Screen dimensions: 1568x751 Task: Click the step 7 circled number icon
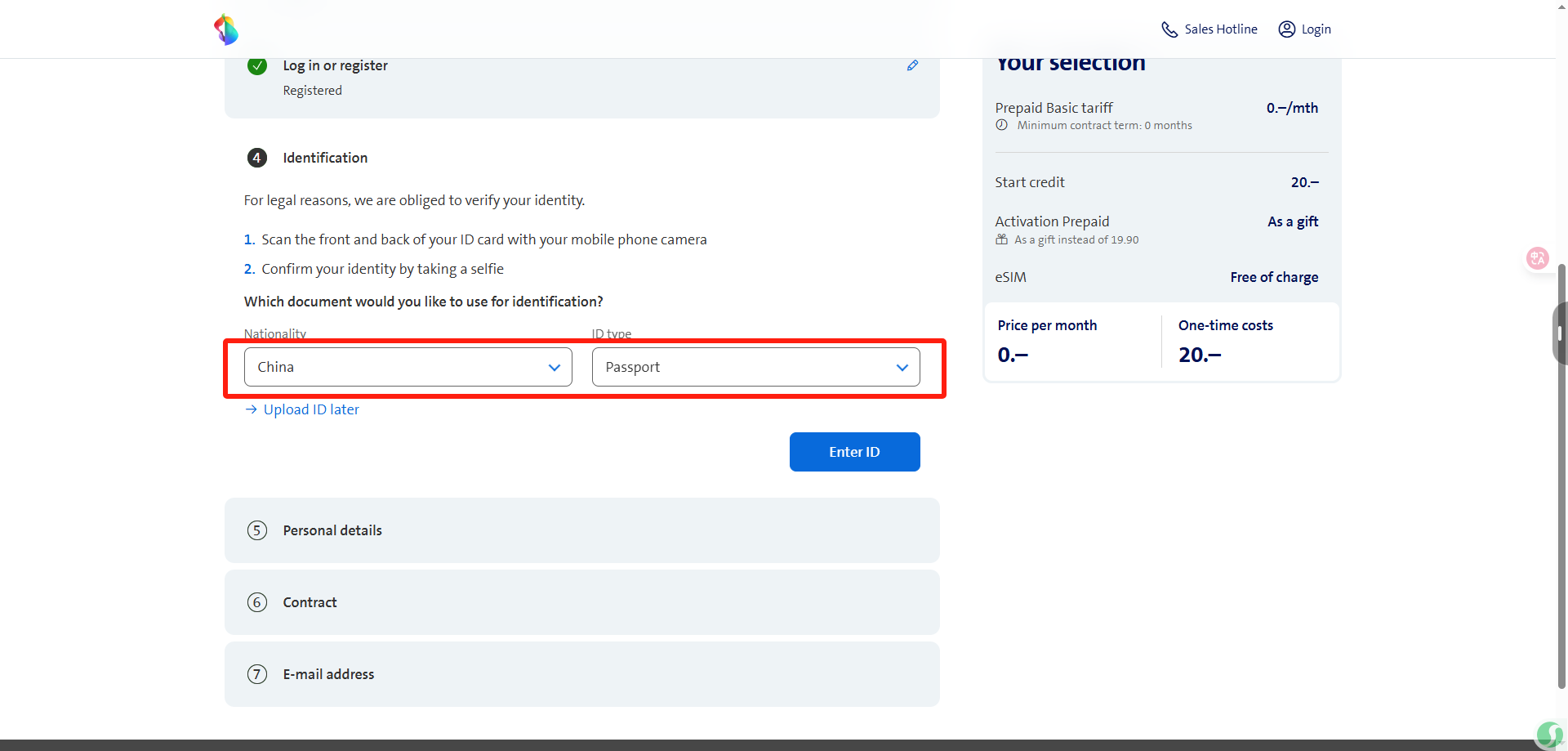coord(257,674)
